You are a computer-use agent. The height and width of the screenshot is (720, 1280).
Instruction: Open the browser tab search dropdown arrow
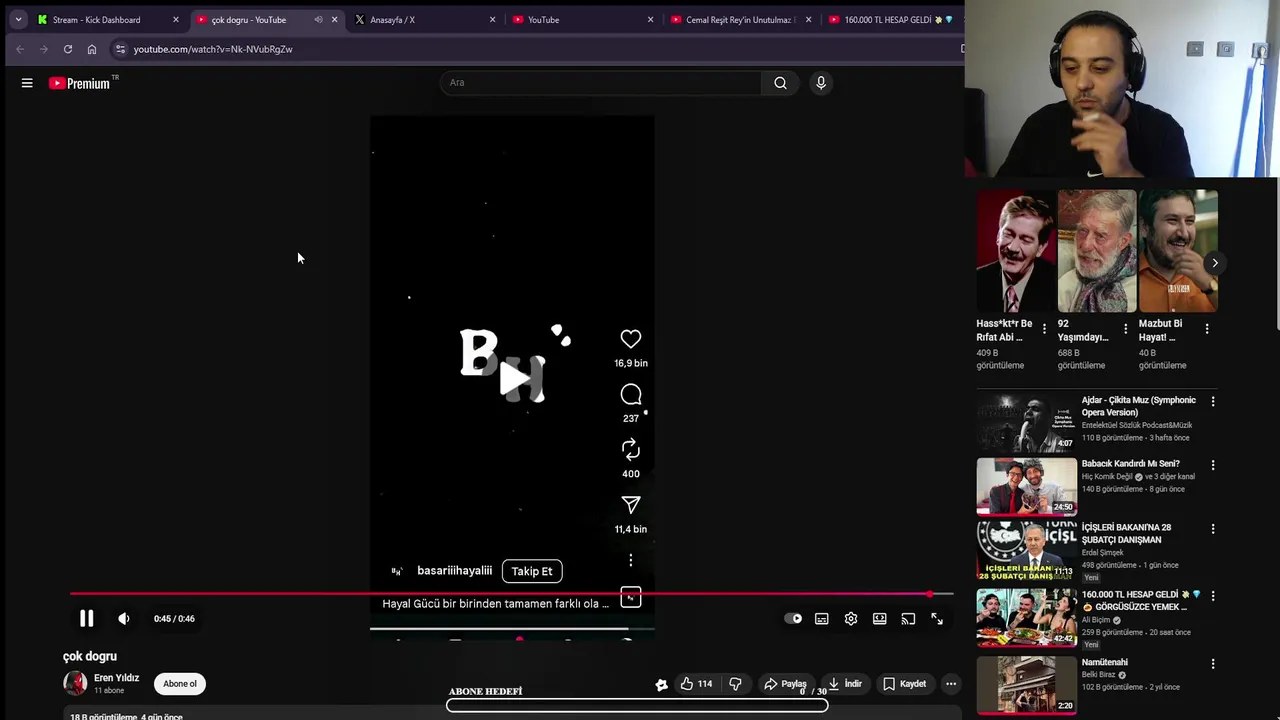tap(18, 20)
